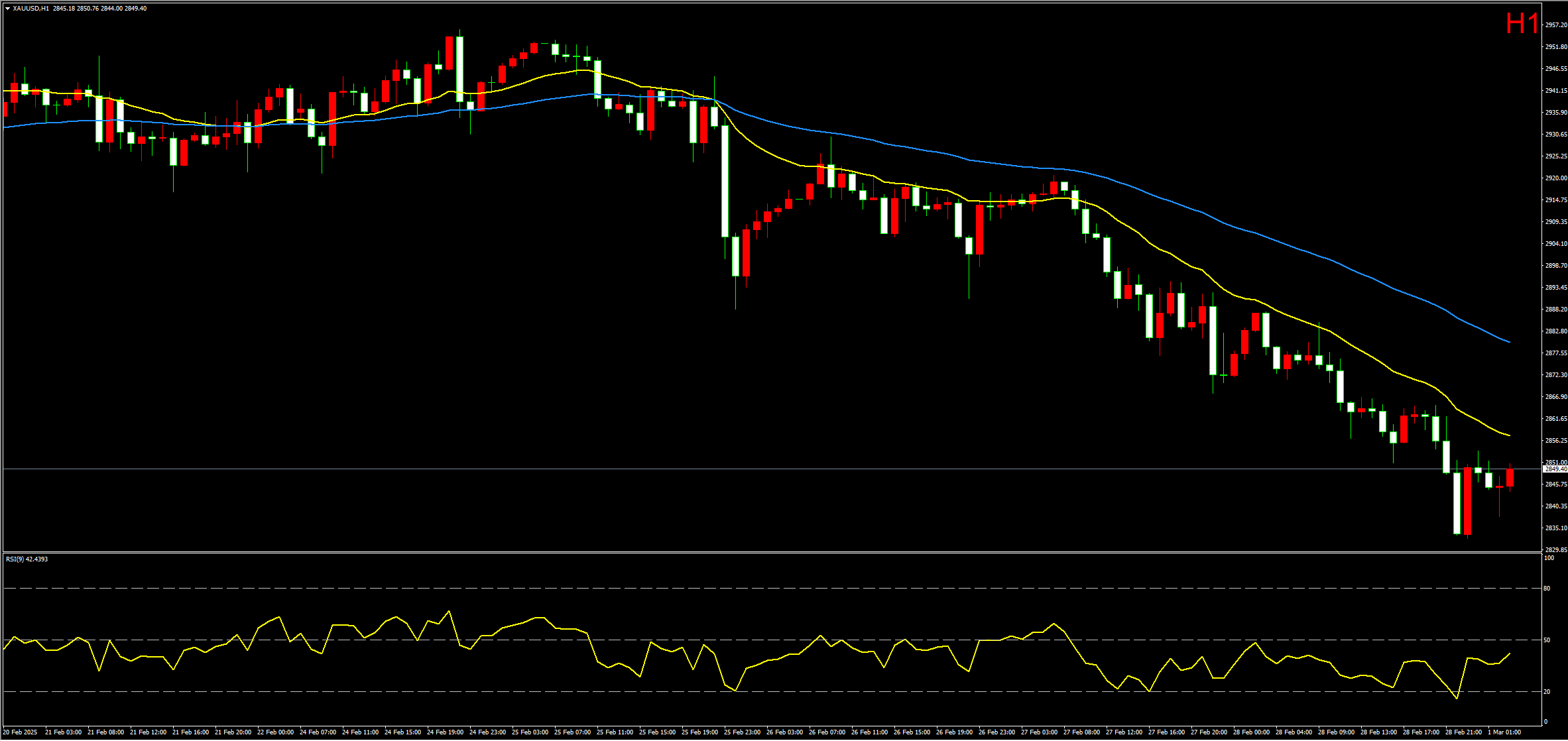Click the 2893.45 price axis label

[1556, 288]
